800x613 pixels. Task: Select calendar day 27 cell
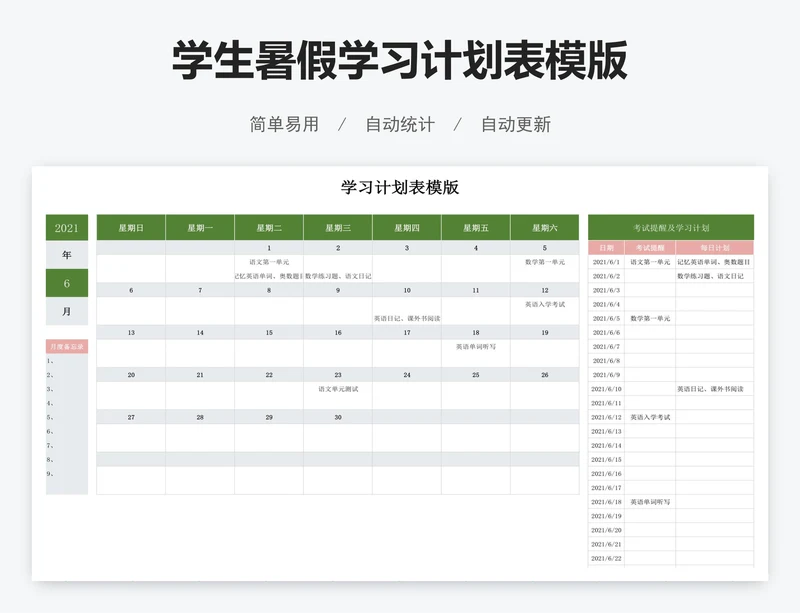[x=131, y=418]
